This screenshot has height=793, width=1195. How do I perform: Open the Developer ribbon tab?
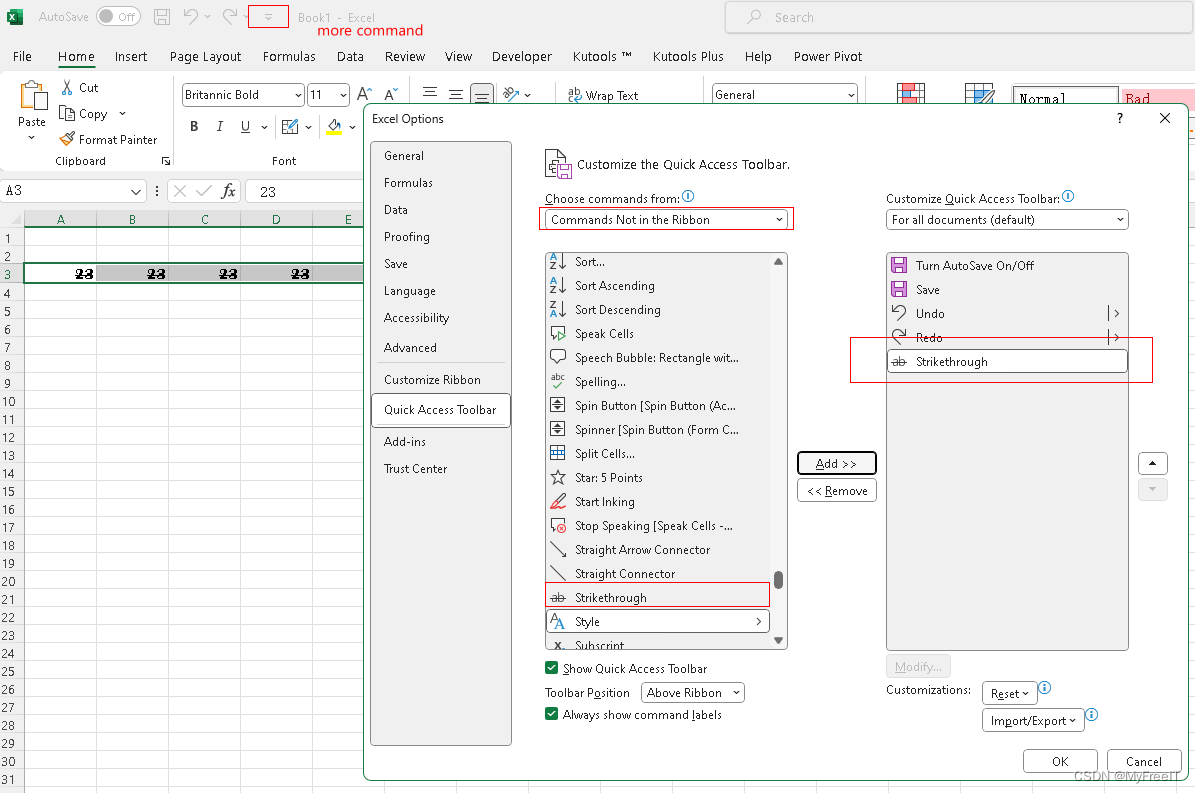pyautogui.click(x=521, y=56)
